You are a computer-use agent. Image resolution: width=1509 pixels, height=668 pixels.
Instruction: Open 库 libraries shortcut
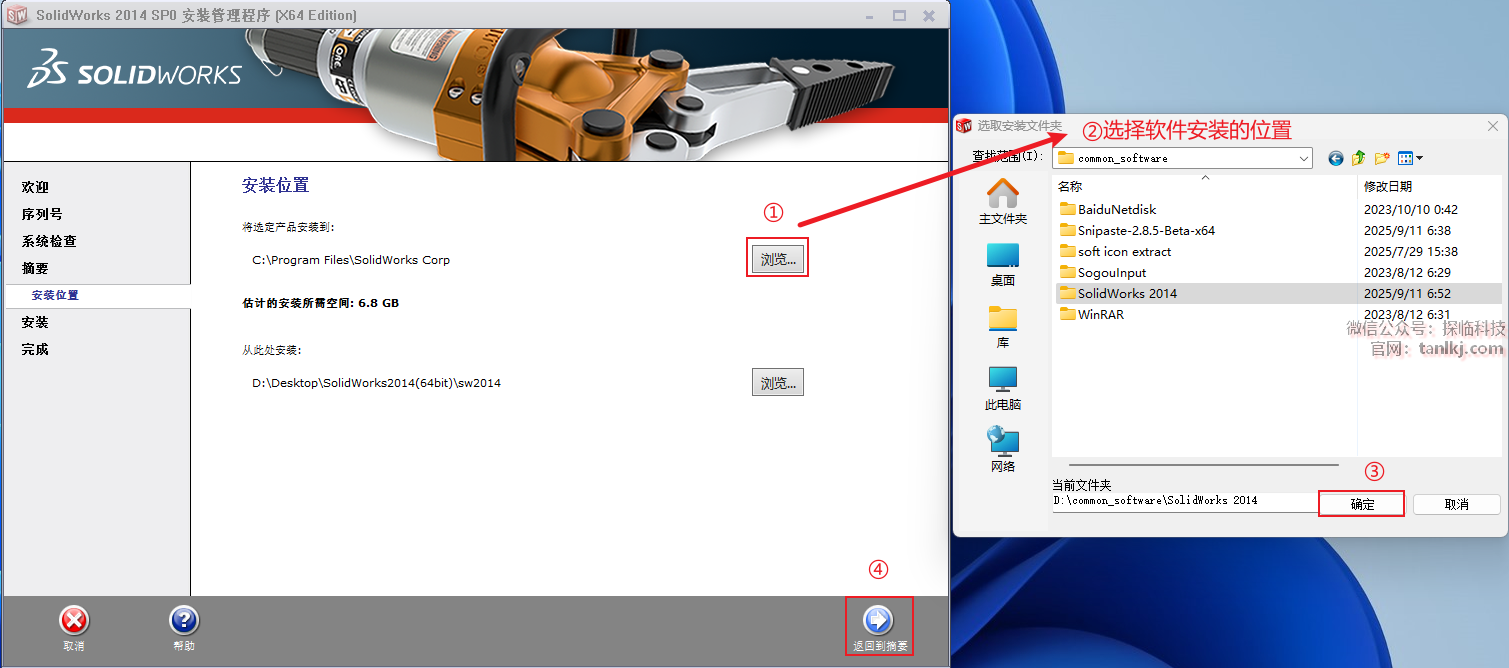pos(1002,326)
